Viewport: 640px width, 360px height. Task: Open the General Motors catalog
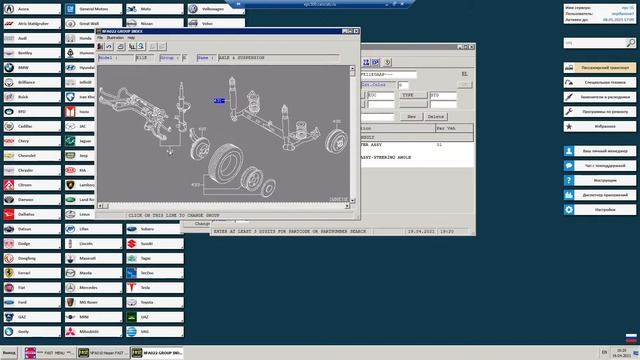(x=93, y=9)
